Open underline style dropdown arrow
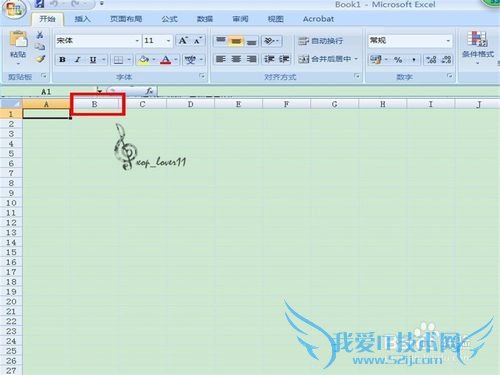This screenshot has width=500, height=375. (x=104, y=60)
